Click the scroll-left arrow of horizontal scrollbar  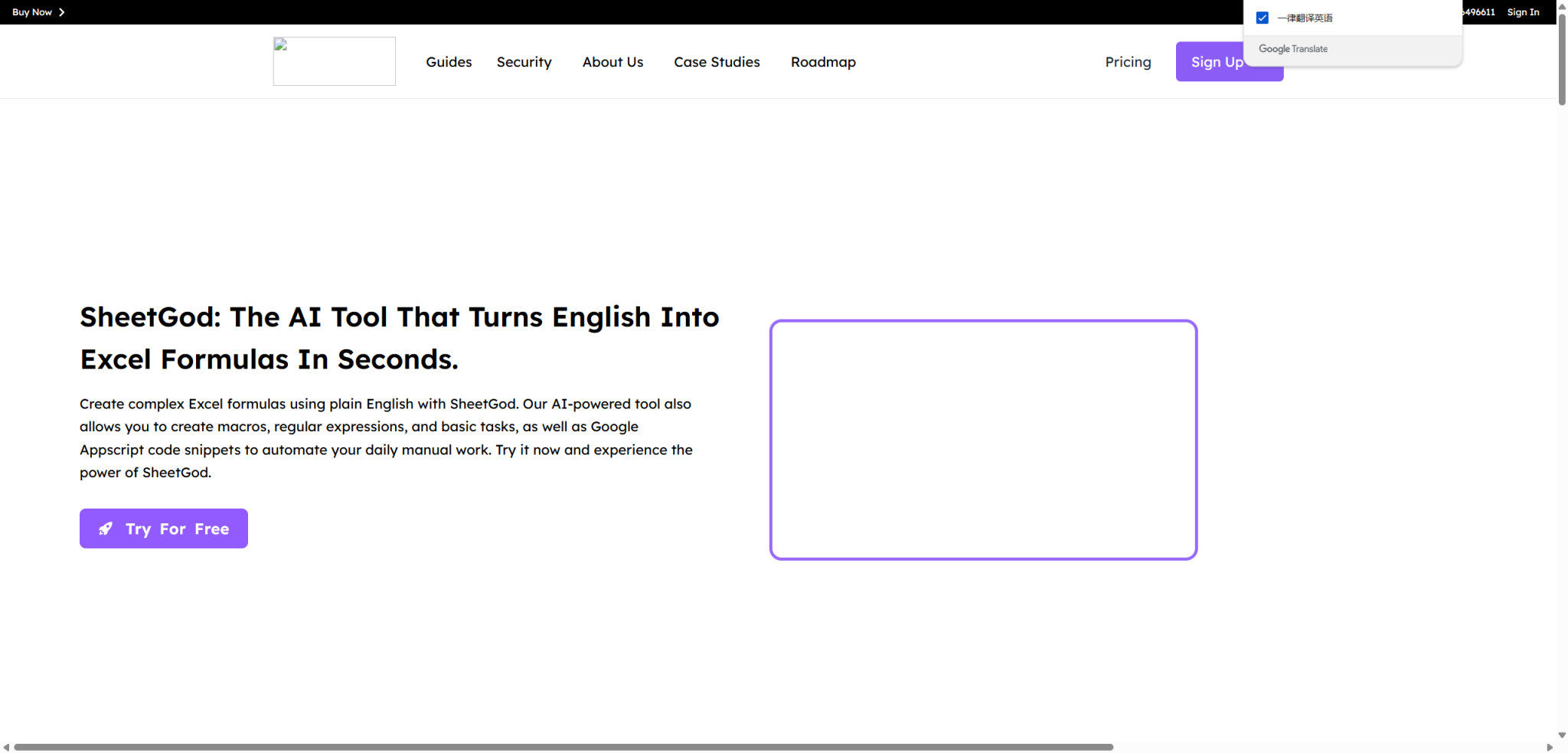(6, 747)
